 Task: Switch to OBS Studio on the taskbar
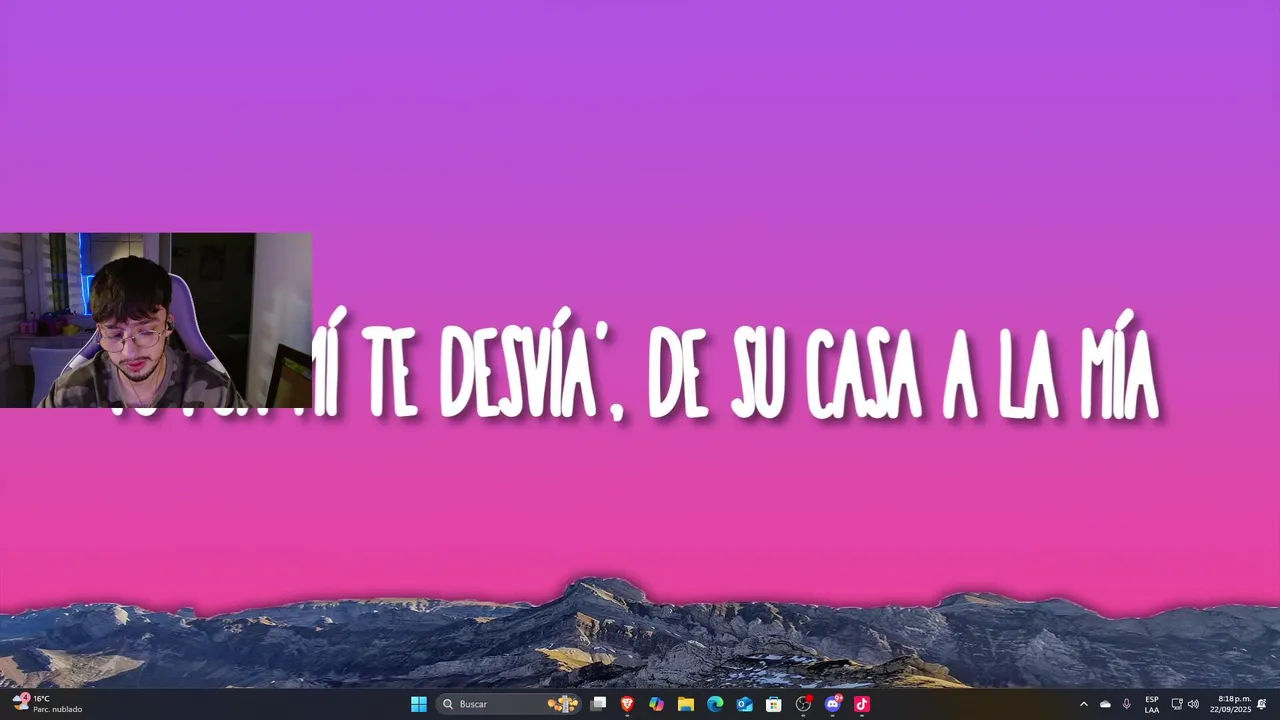click(x=803, y=704)
